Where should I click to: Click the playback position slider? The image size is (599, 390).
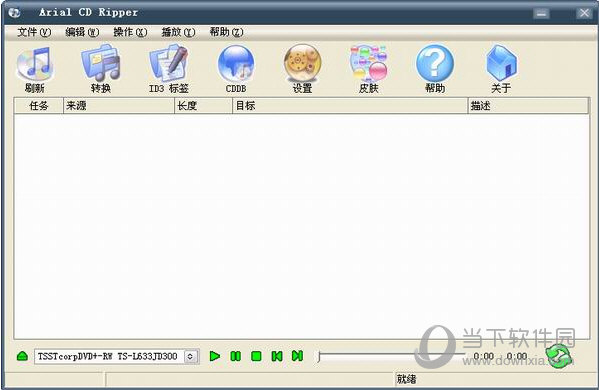pyautogui.click(x=392, y=356)
